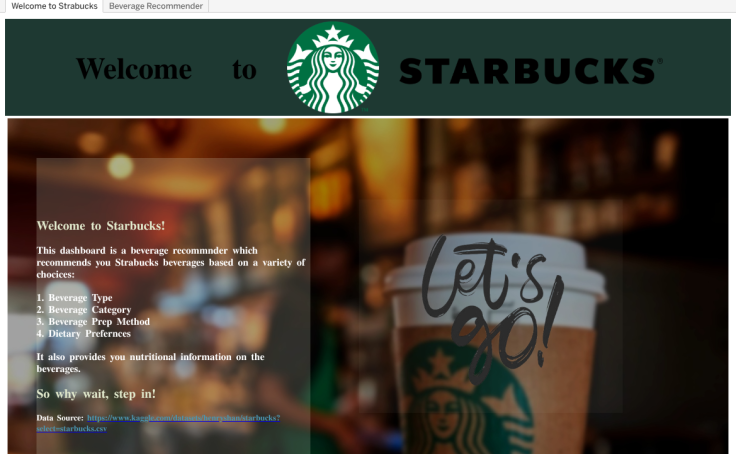Screen dimensions: 736x454
Task: Click '2. Beverage Category' list item
Action: [84, 310]
